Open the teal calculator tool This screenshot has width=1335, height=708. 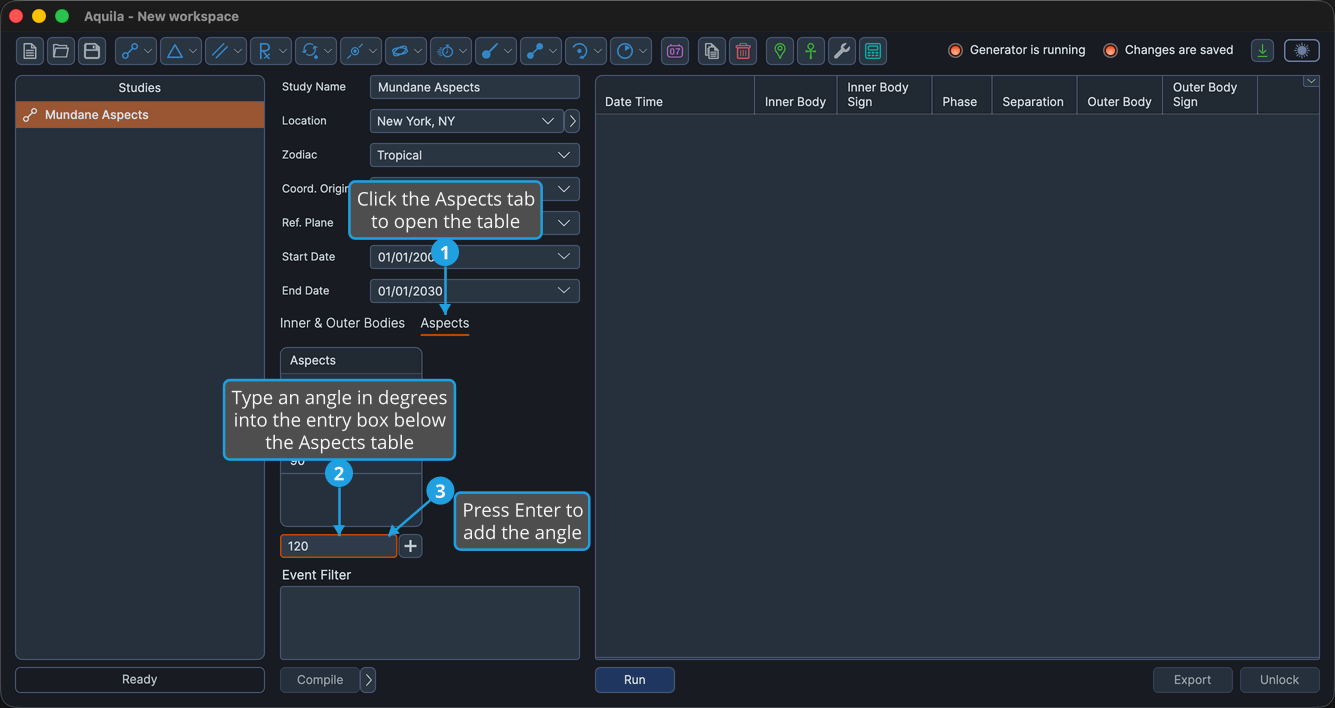(873, 51)
